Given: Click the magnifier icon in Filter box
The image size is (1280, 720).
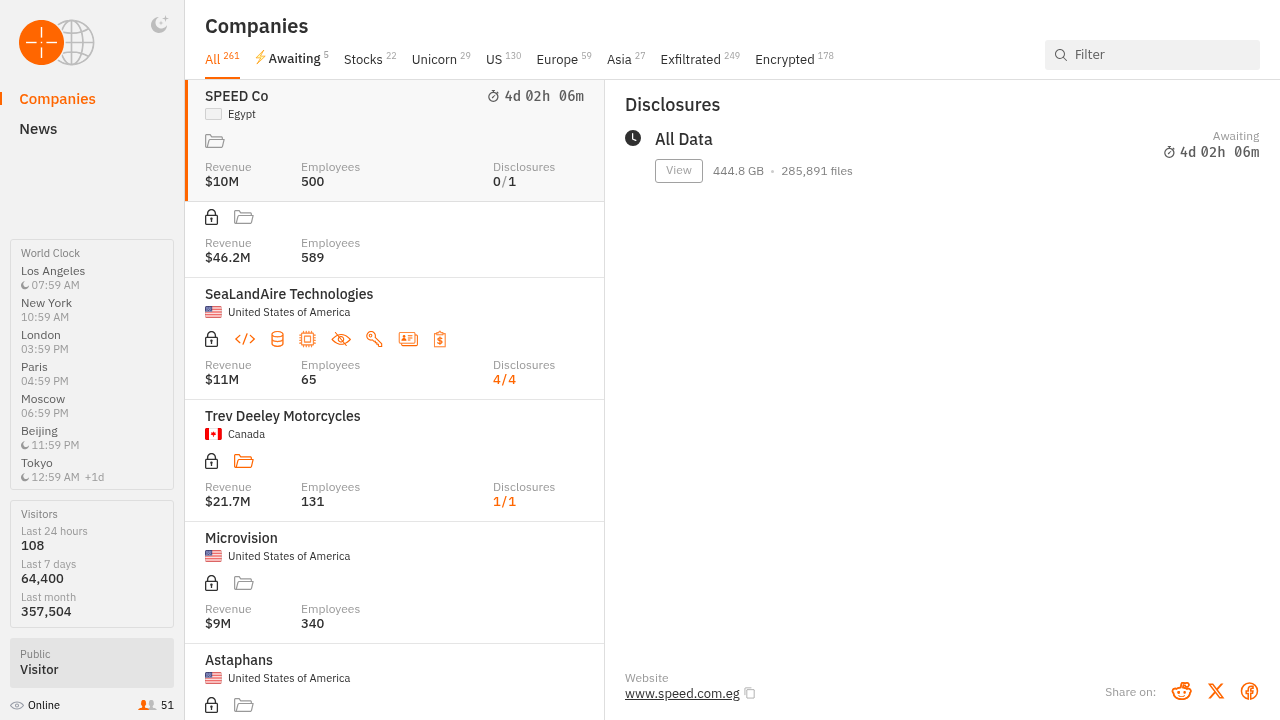Looking at the screenshot, I should pyautogui.click(x=1061, y=55).
